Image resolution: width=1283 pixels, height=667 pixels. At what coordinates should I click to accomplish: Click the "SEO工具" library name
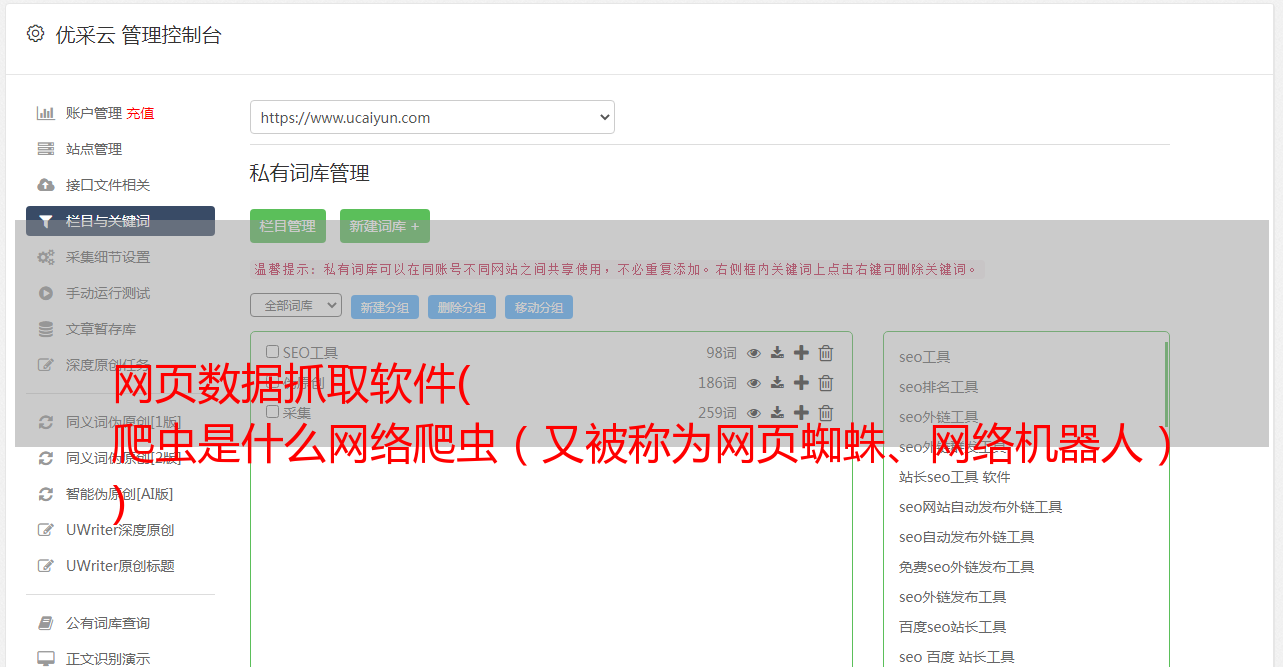[x=310, y=353]
